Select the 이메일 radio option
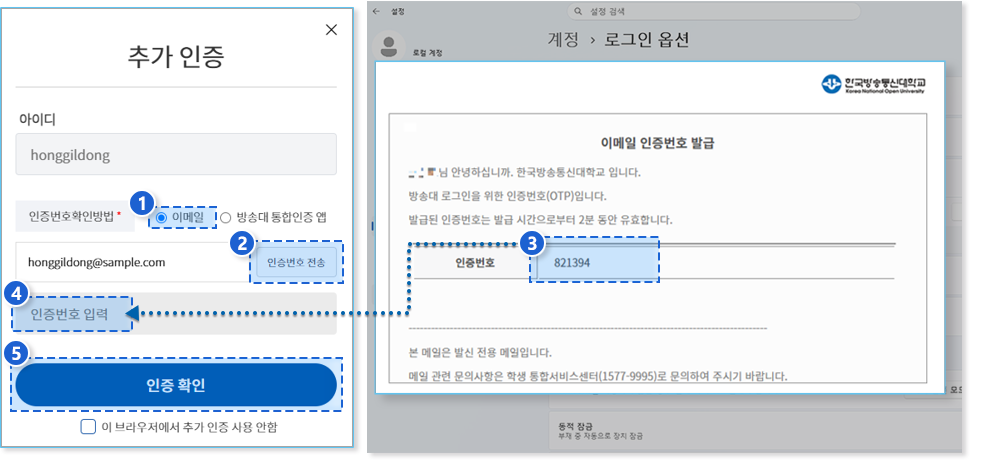Image resolution: width=1000 pixels, height=460 pixels. tap(162, 218)
